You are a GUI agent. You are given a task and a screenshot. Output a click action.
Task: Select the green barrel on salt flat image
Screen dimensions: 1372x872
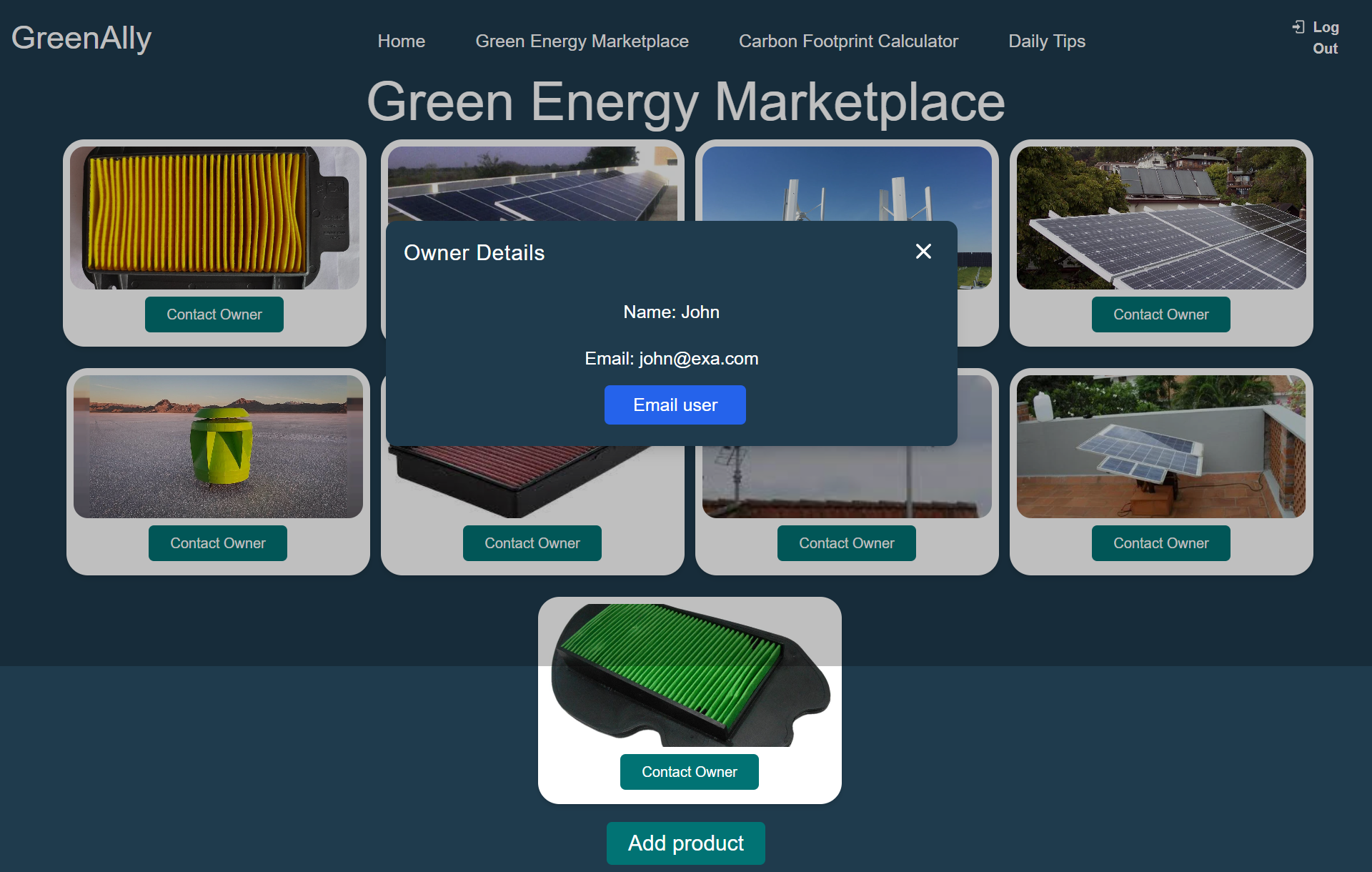[x=218, y=447]
